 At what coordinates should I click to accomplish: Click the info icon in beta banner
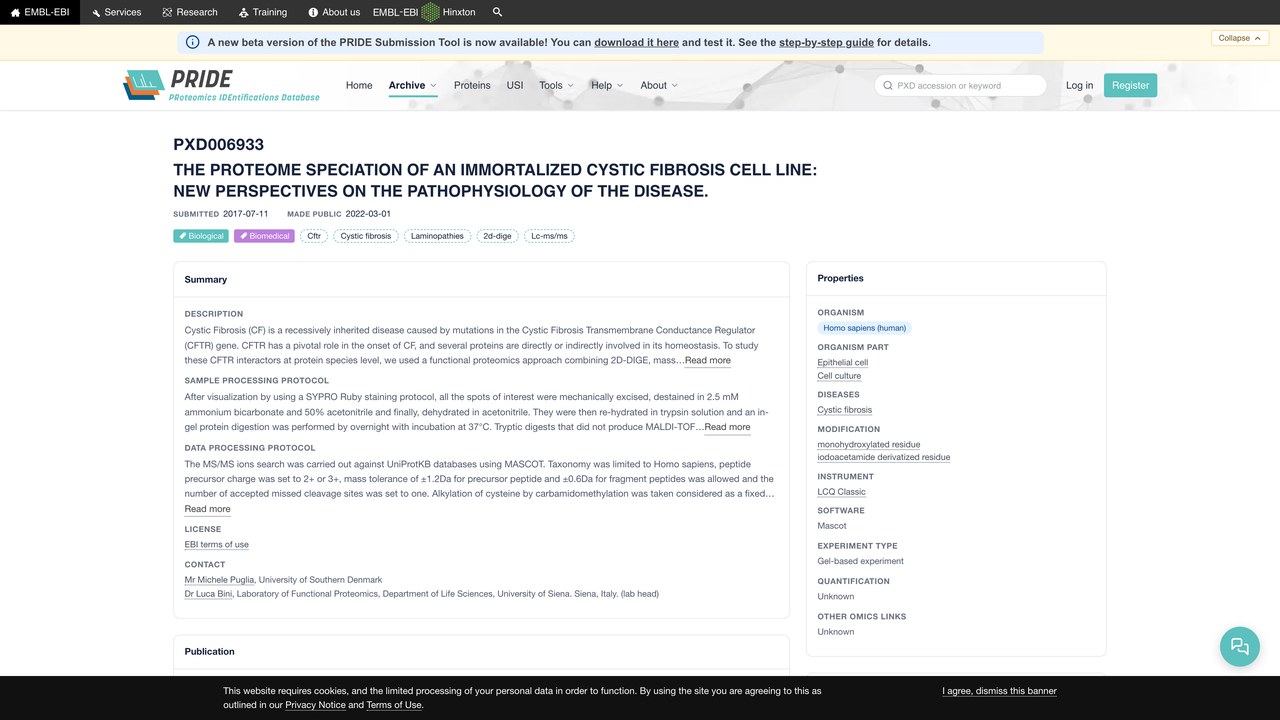193,42
